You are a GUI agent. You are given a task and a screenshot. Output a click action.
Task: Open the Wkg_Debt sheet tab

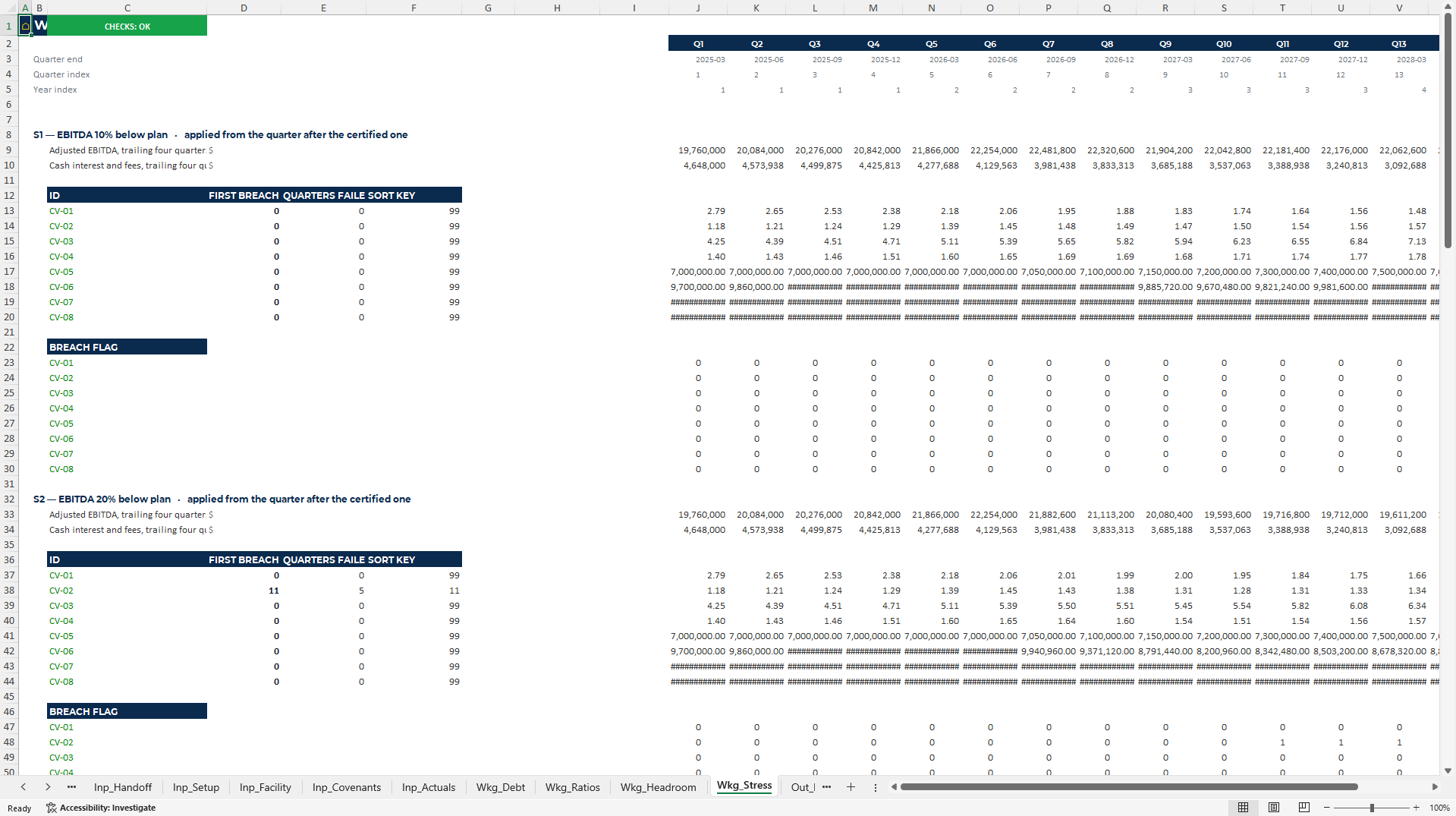pos(501,787)
